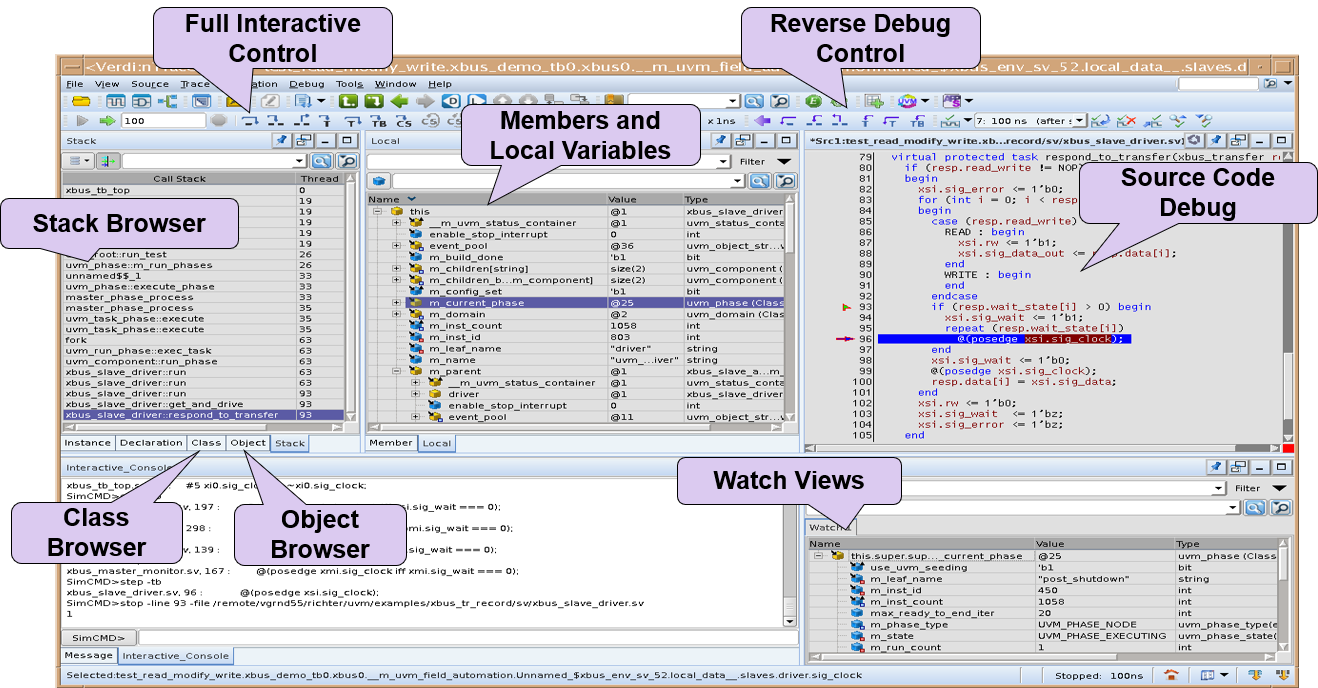Pin the Stack panel
The image size is (1318, 688).
pos(282,141)
